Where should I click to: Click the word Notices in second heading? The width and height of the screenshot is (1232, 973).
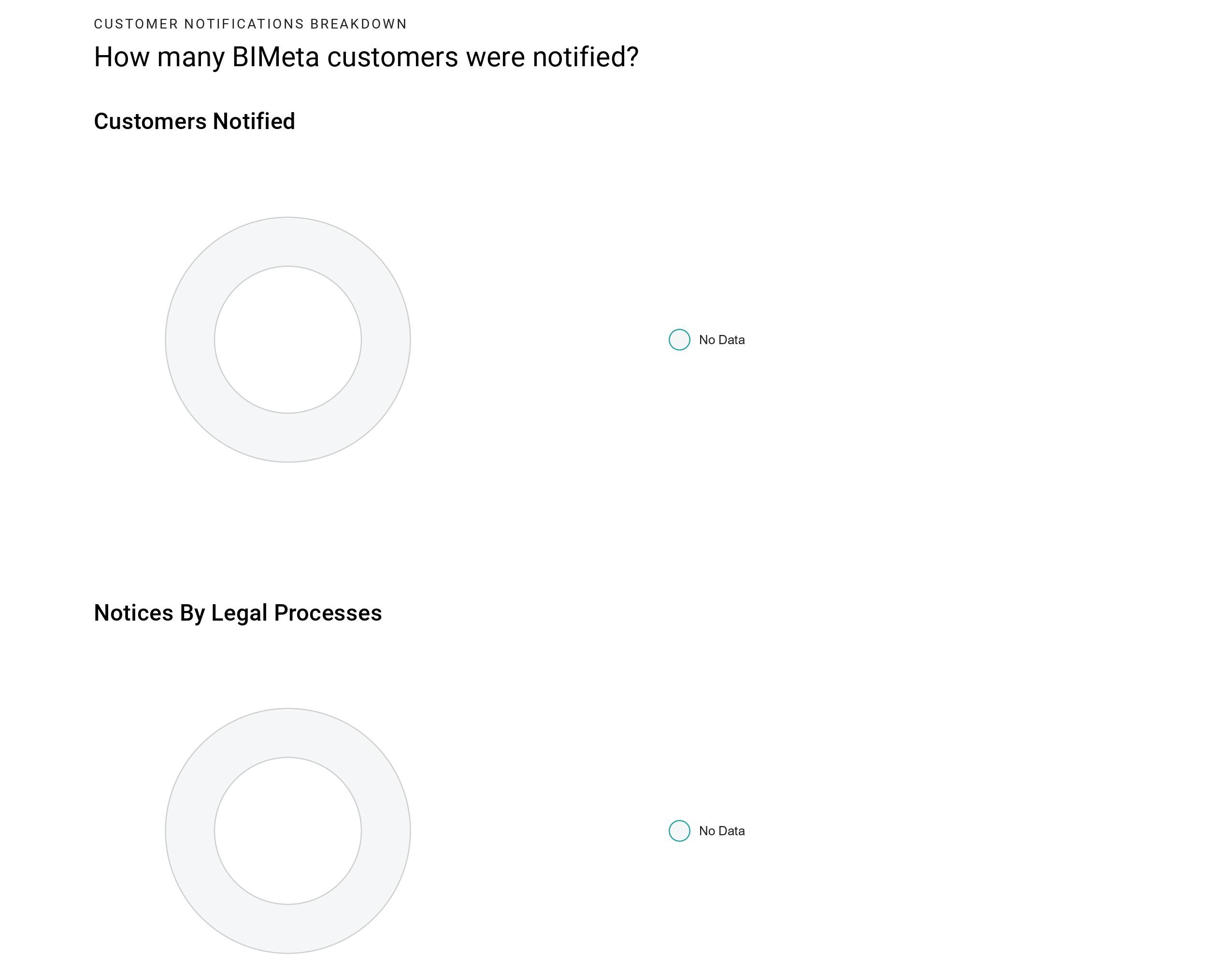(134, 613)
